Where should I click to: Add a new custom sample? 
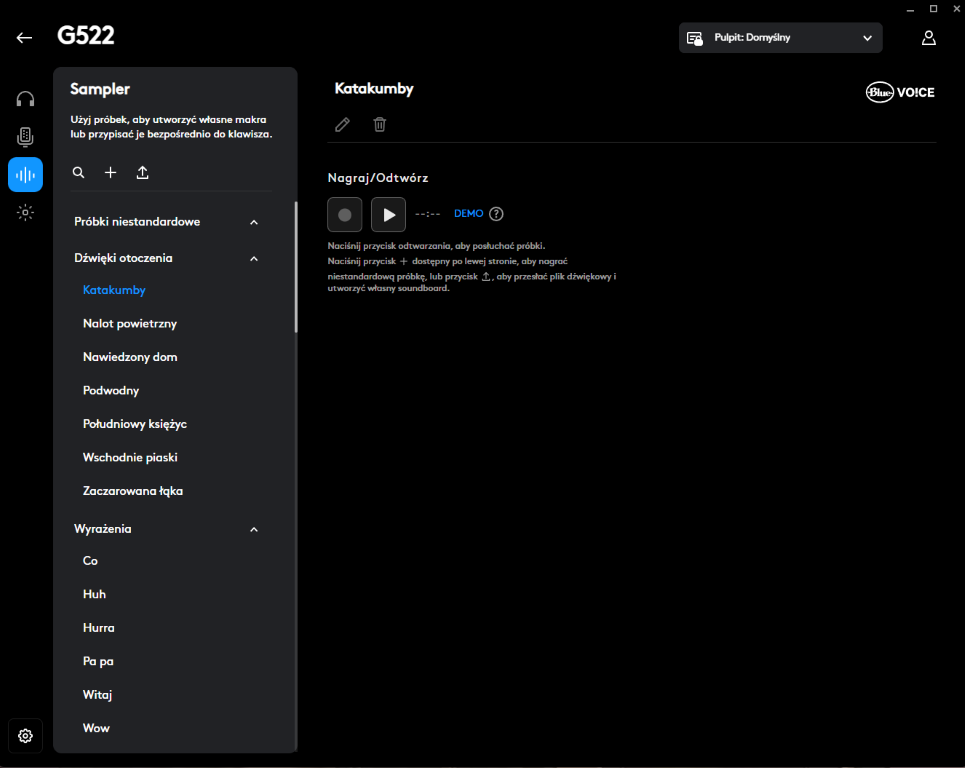110,172
